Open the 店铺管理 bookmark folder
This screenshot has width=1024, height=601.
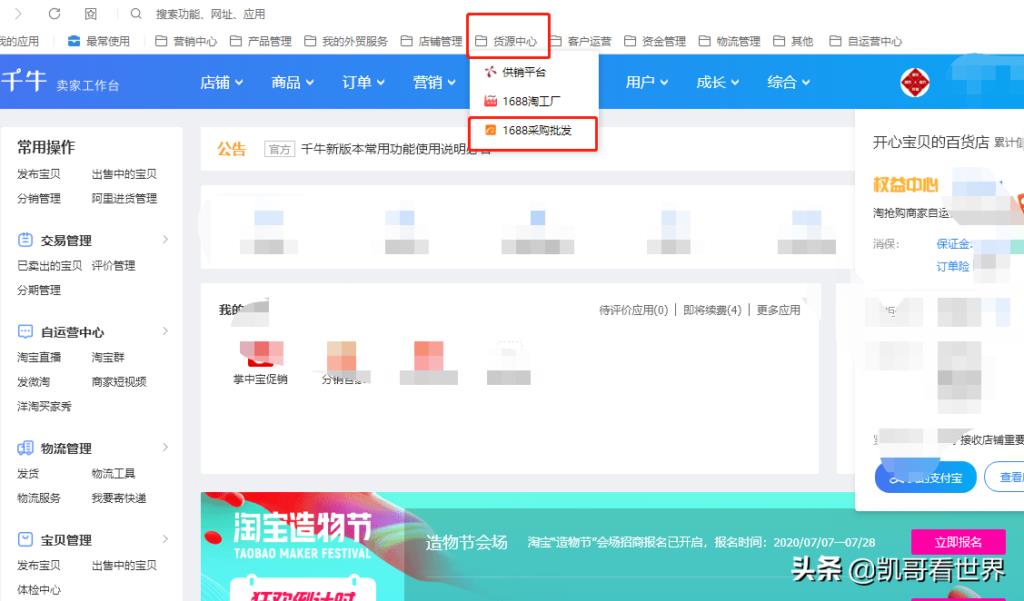[x=432, y=41]
